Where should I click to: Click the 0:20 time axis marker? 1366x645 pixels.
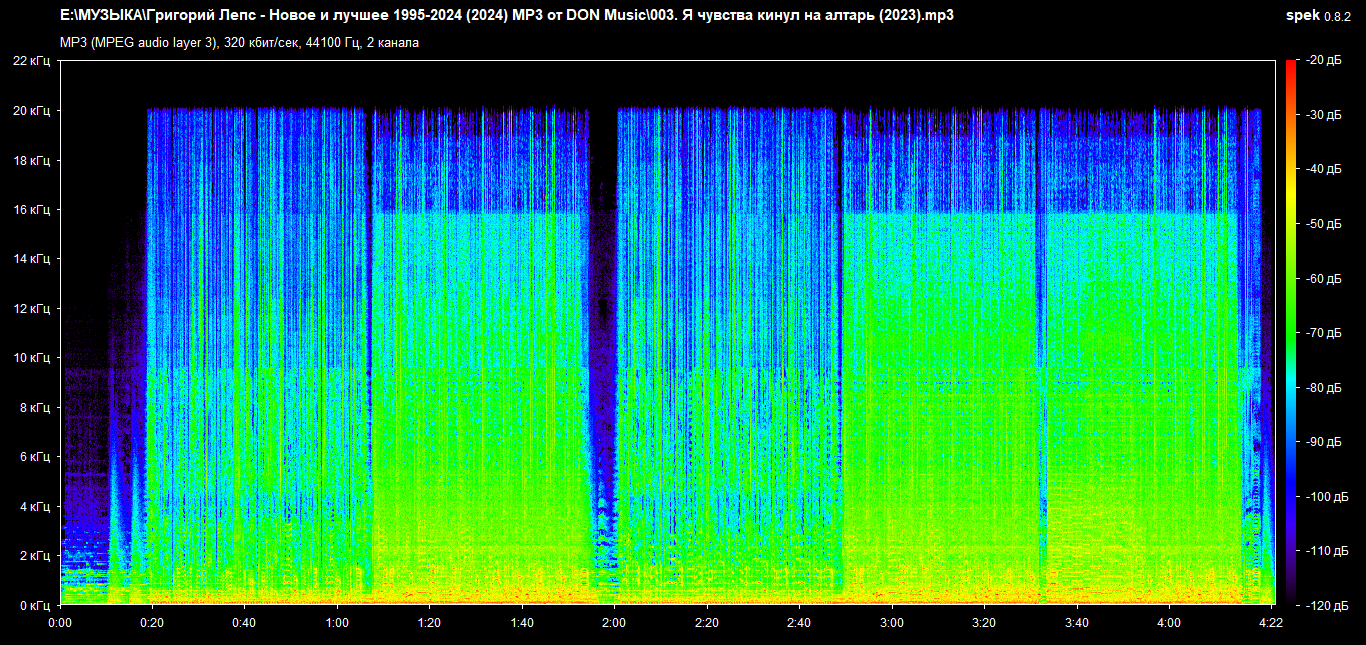pyautogui.click(x=152, y=622)
